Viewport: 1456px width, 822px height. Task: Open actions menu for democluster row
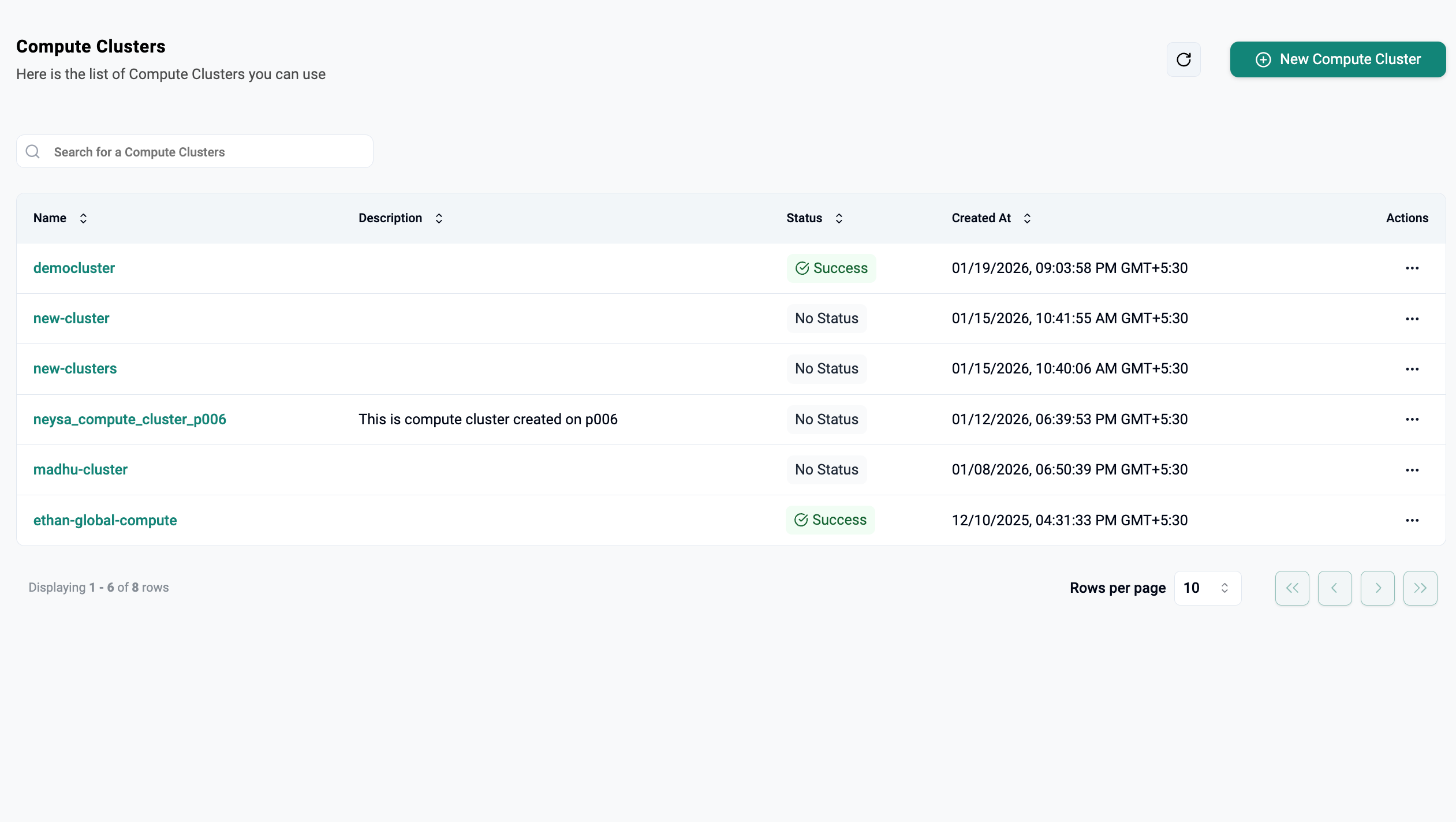pos(1412,268)
